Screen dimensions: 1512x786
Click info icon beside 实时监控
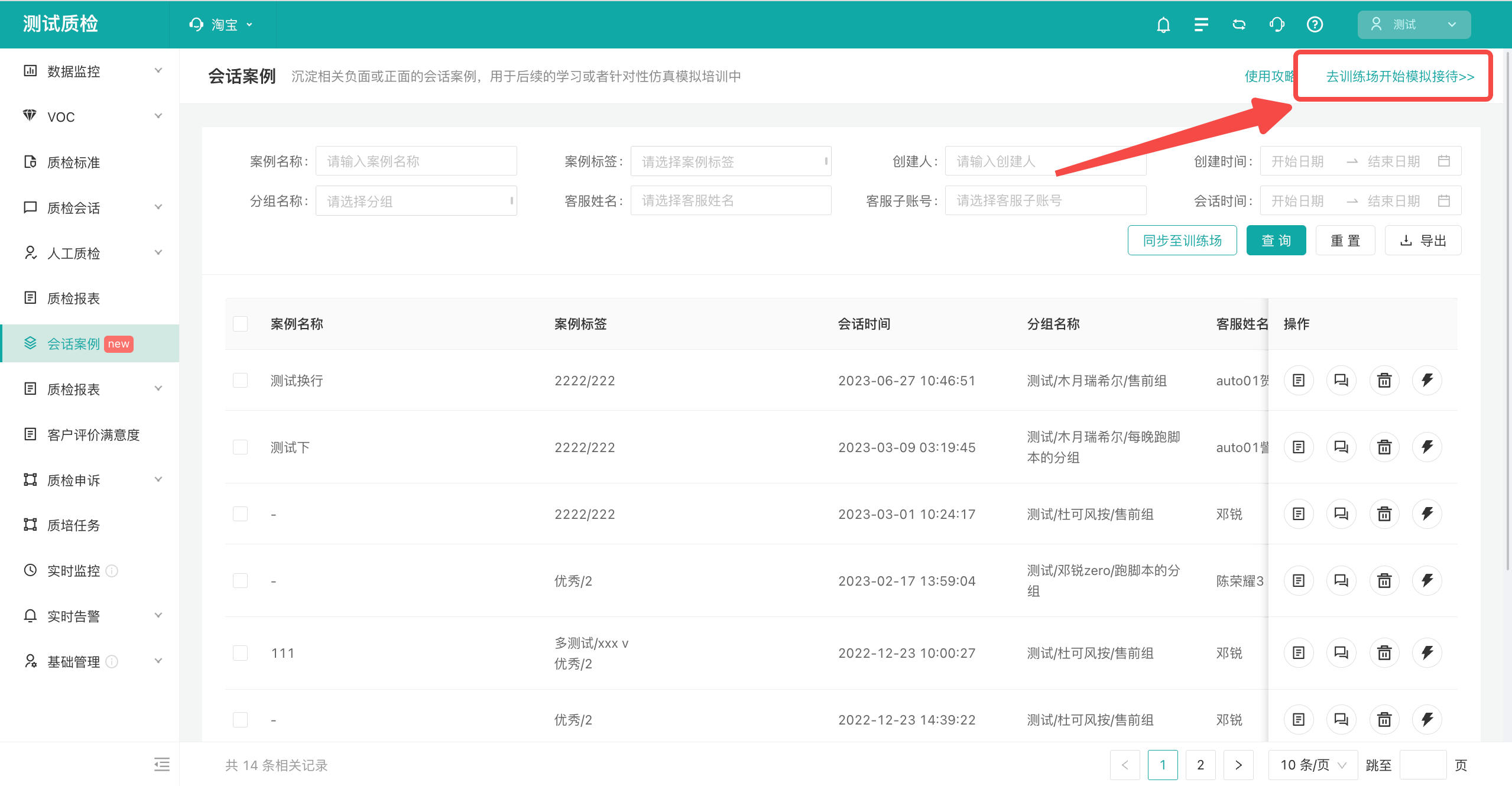[x=112, y=570]
